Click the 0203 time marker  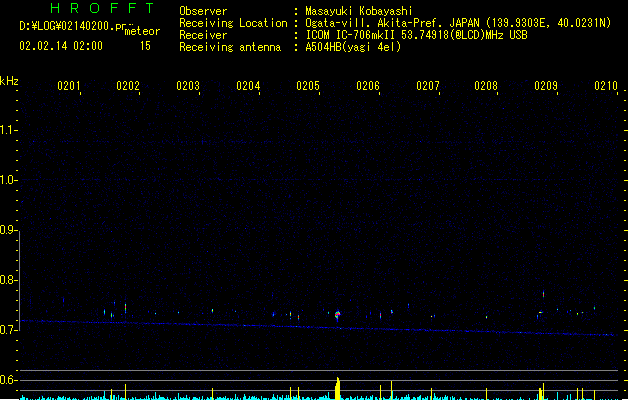click(188, 86)
